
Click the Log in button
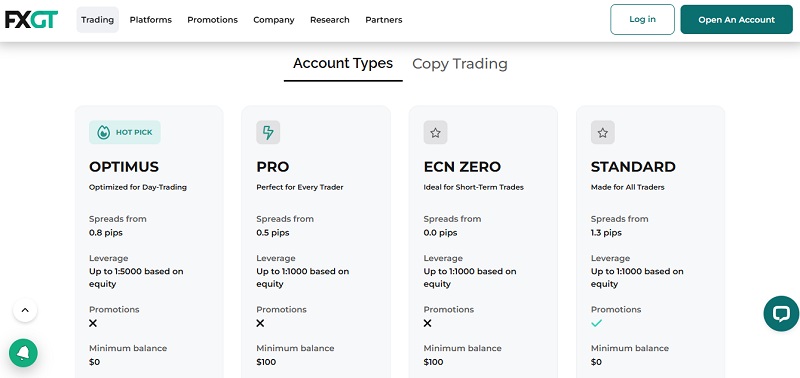642,19
